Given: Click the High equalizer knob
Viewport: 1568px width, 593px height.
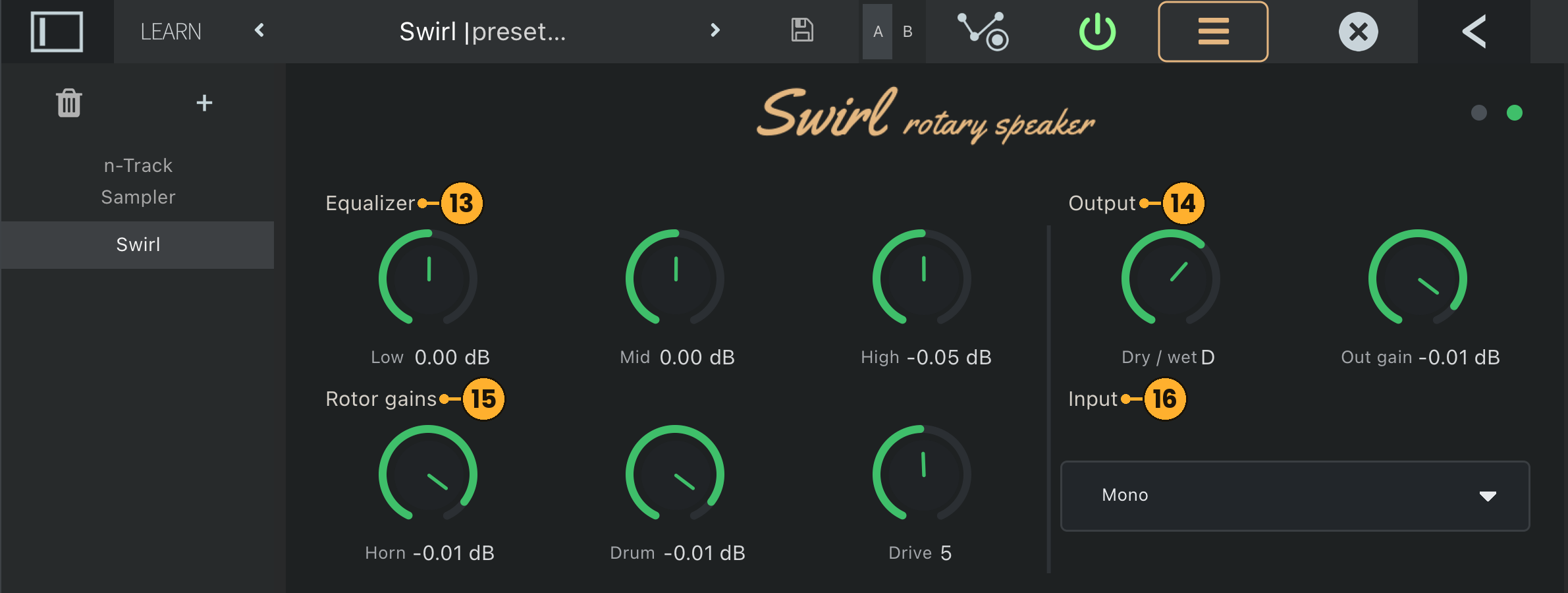Looking at the screenshot, I should (922, 278).
